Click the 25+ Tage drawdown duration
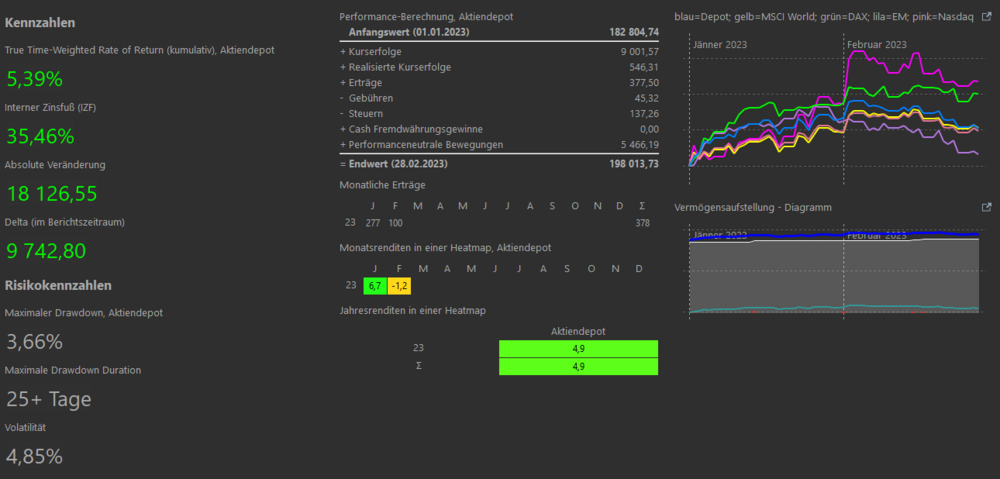 tap(48, 400)
